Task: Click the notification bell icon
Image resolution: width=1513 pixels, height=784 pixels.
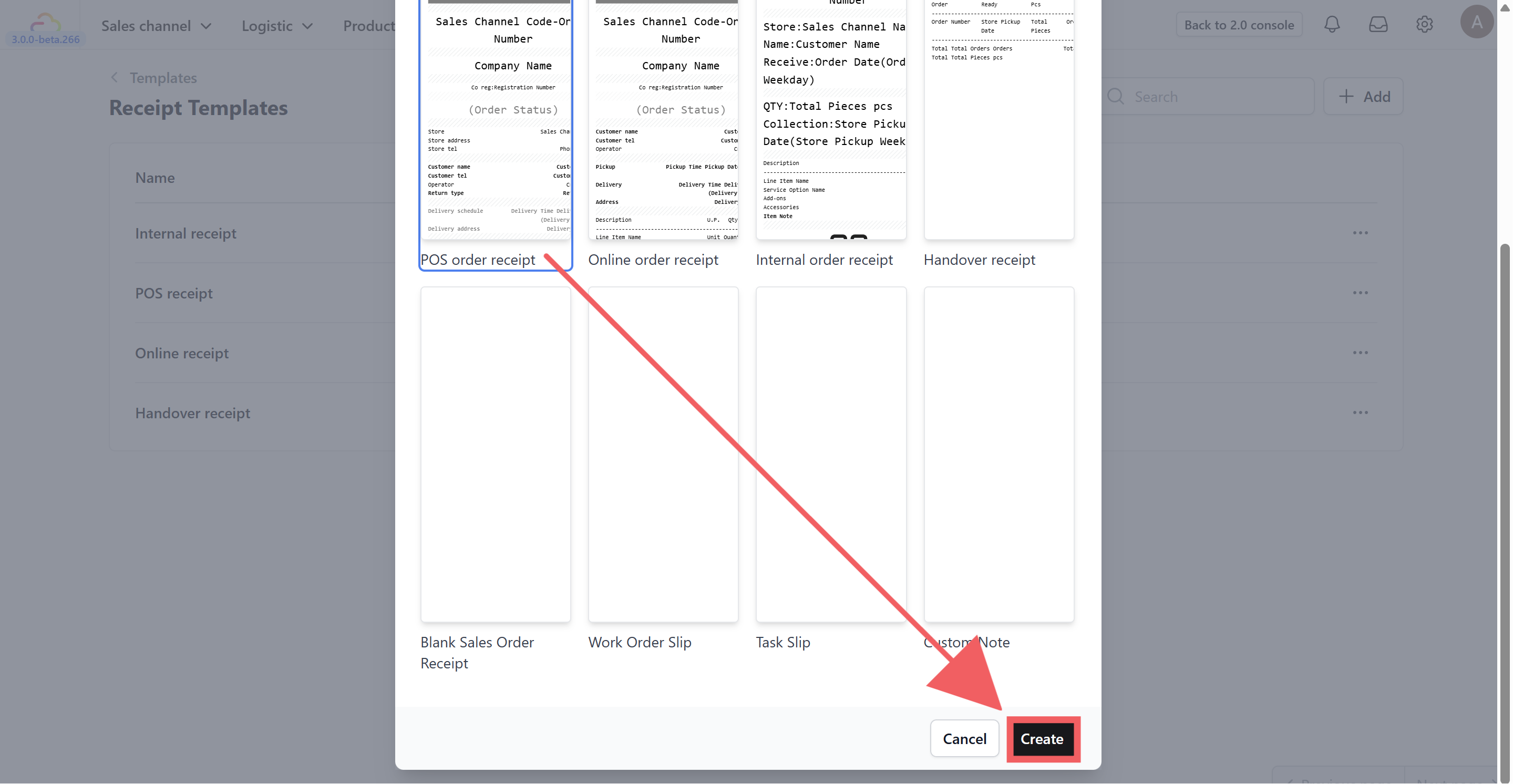Action: pyautogui.click(x=1332, y=25)
